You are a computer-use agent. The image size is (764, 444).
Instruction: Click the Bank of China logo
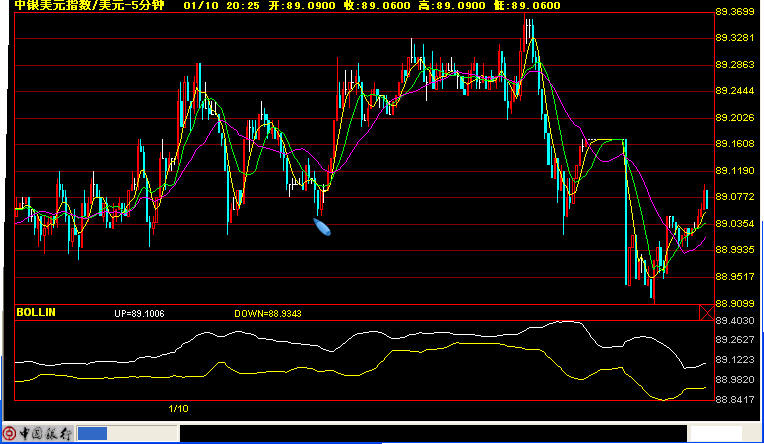coord(38,433)
